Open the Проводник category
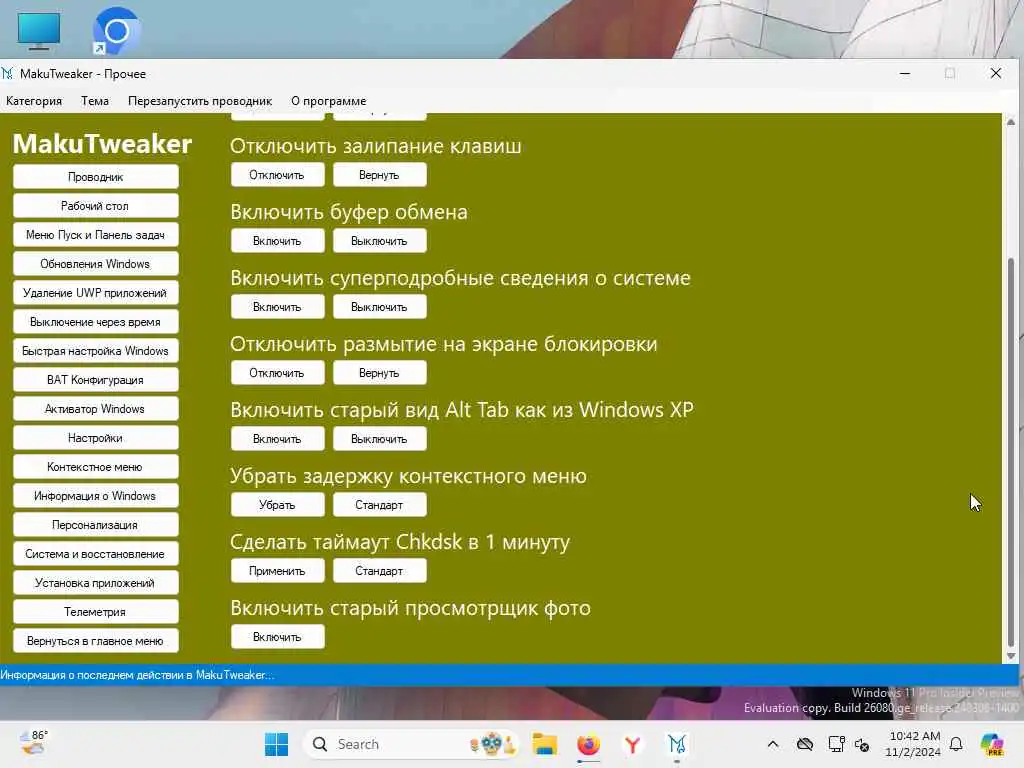 (95, 177)
